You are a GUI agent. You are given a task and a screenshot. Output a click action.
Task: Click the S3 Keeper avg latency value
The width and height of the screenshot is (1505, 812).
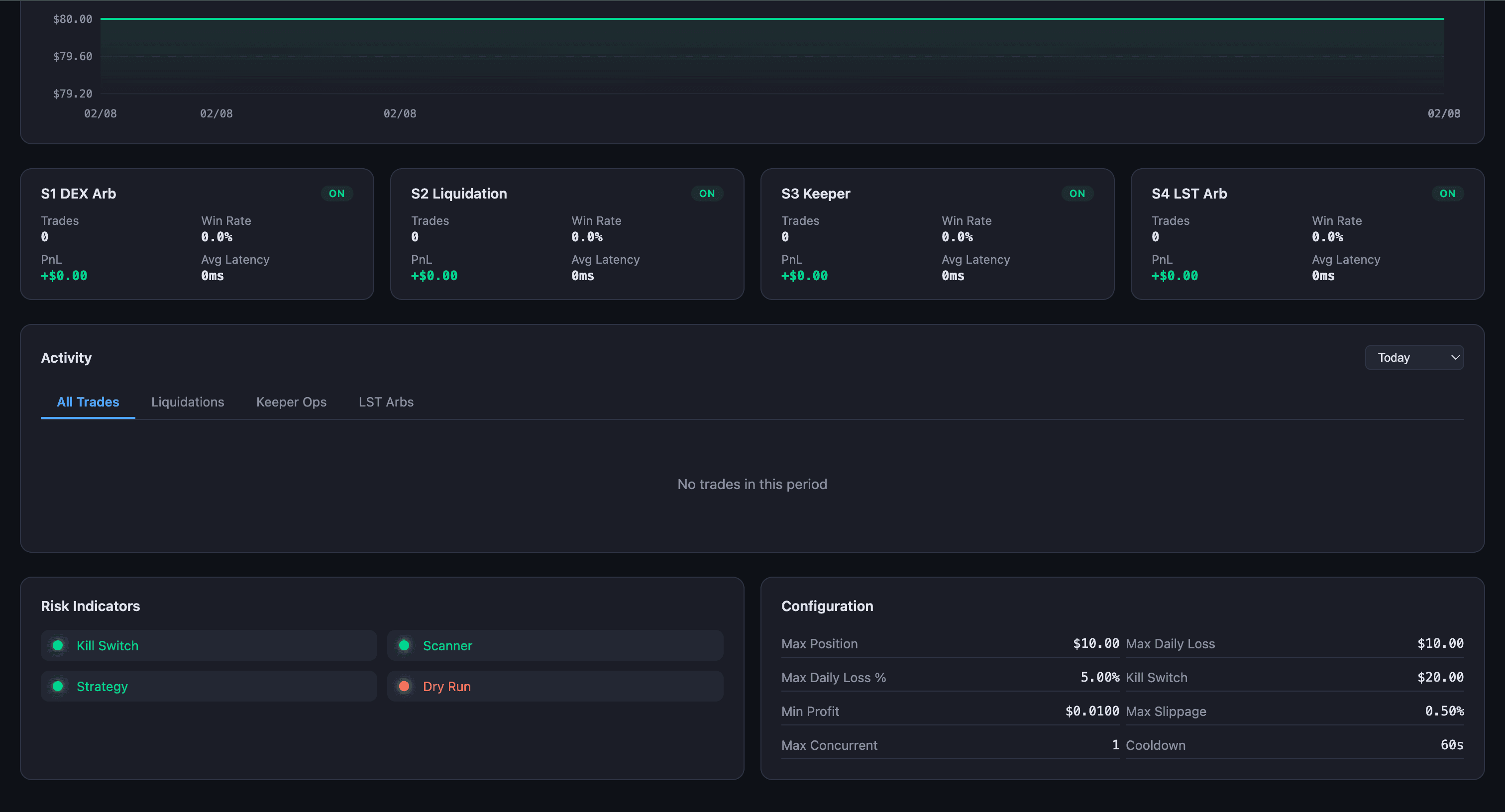(x=953, y=276)
